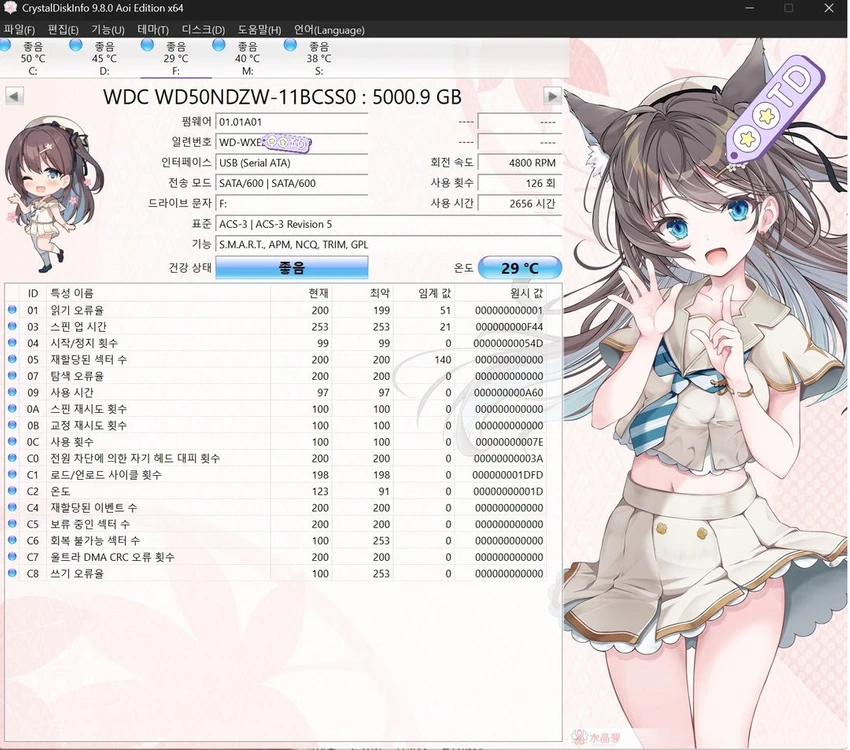850x750 pixels.
Task: Click the 원시 값 column header
Action: pos(500,293)
